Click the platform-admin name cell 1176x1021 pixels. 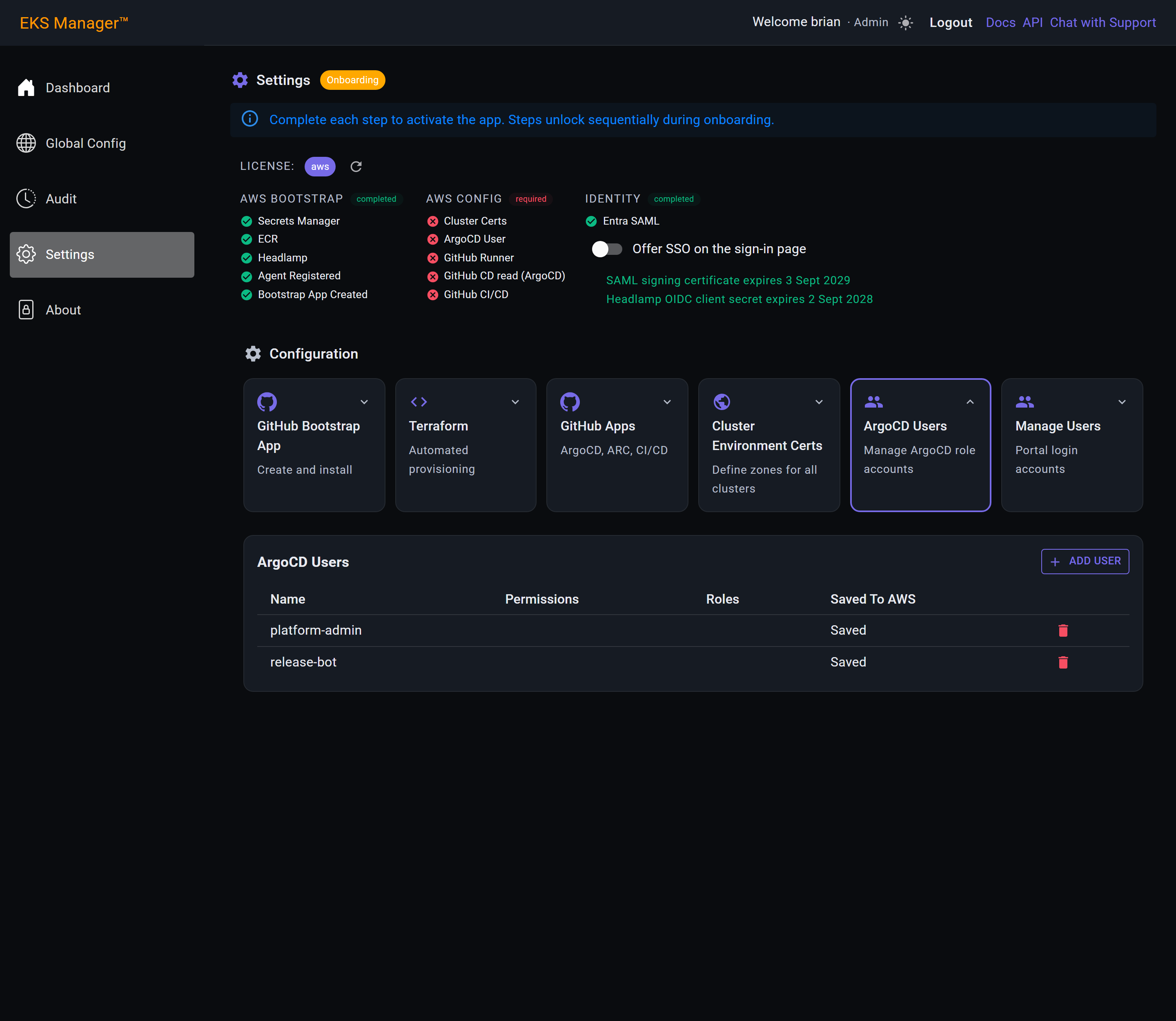tap(316, 630)
